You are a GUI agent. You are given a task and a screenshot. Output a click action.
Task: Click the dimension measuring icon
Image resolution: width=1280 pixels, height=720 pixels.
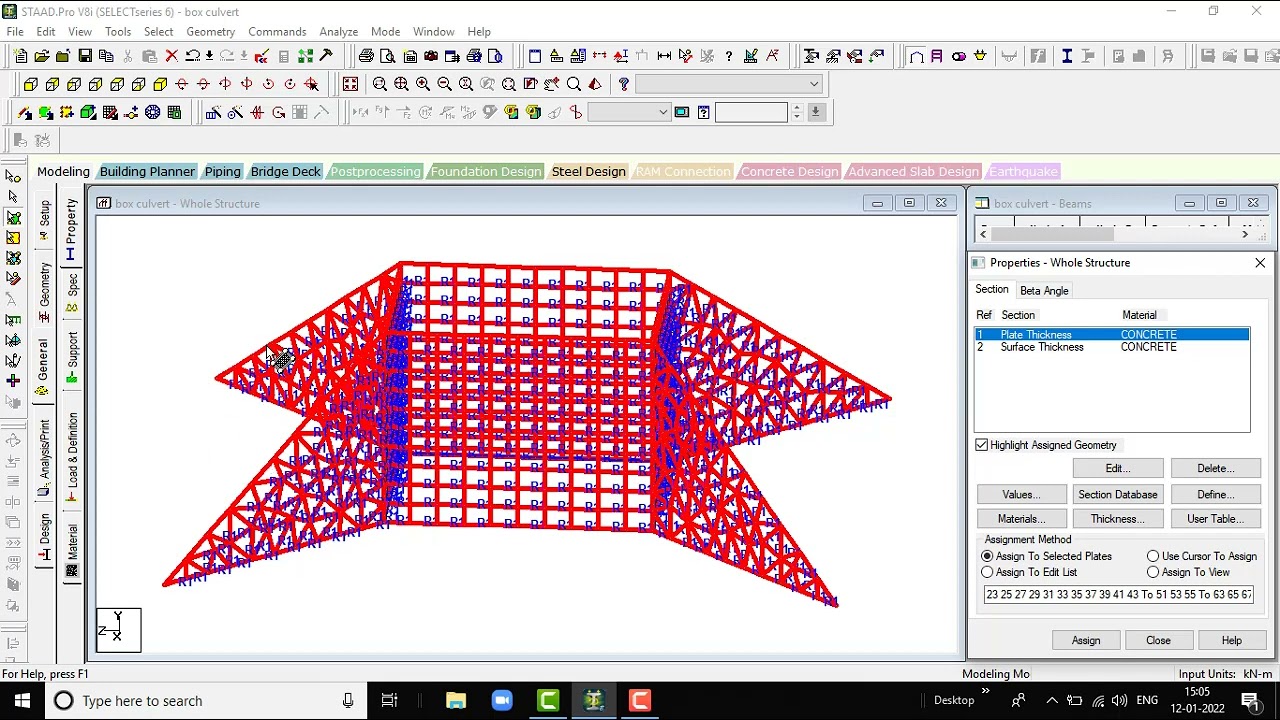tap(664, 56)
